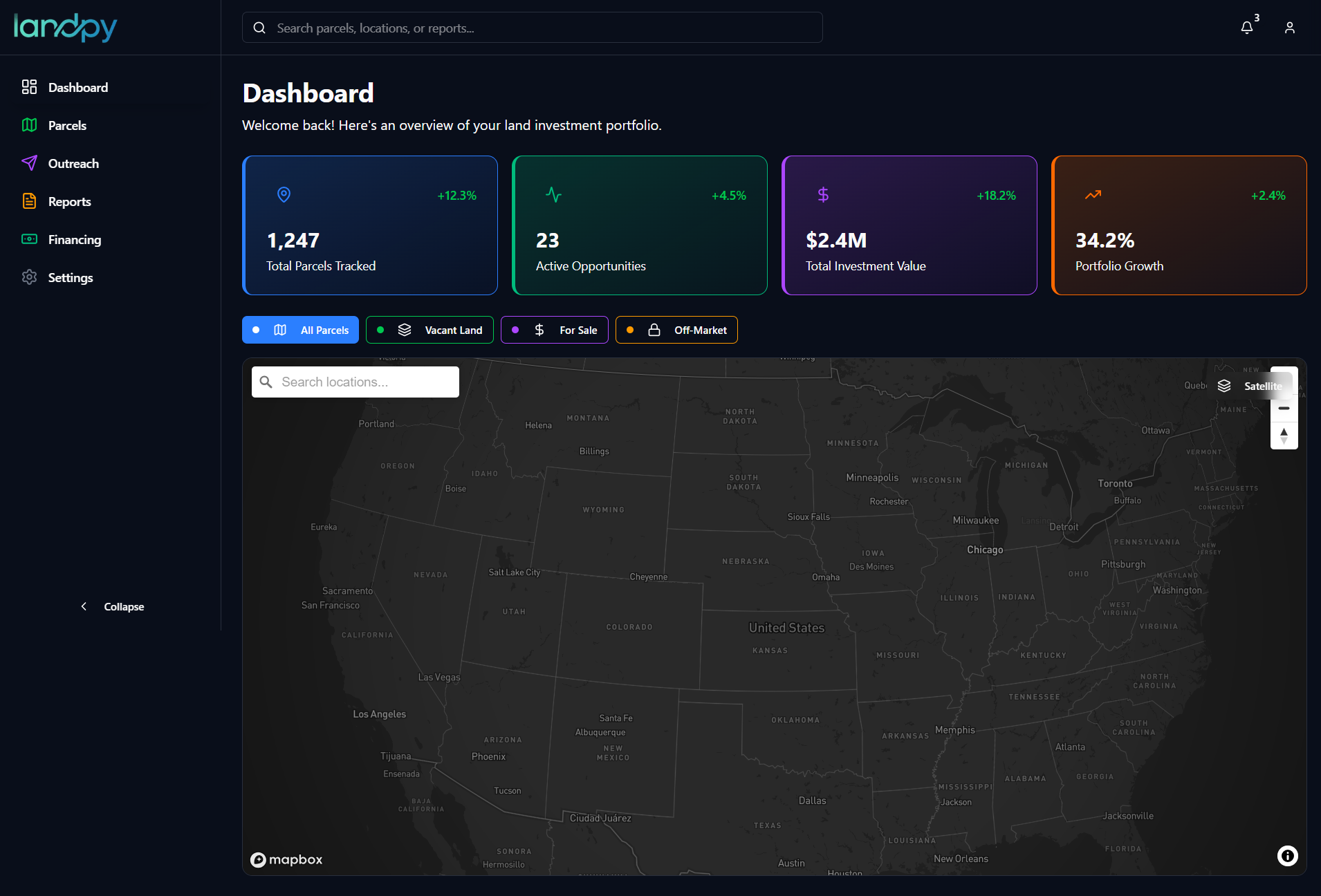Click the map information icon at bottom right

[x=1287, y=856]
